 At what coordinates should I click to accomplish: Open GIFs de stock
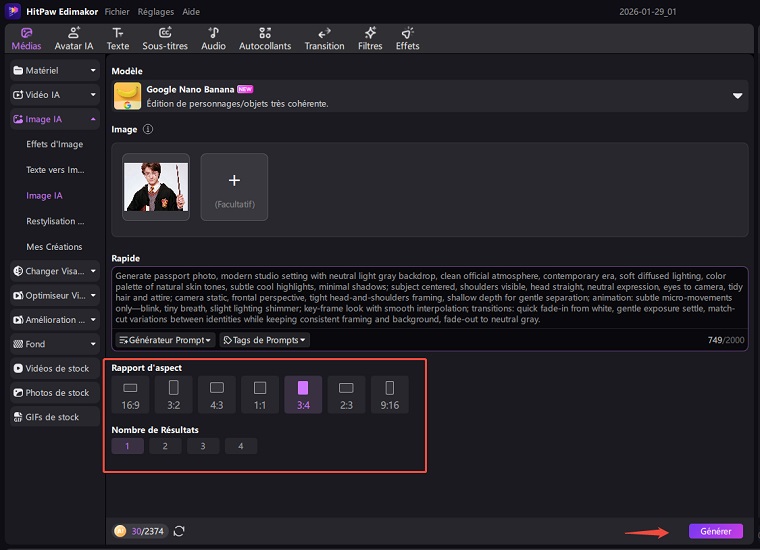(x=55, y=417)
